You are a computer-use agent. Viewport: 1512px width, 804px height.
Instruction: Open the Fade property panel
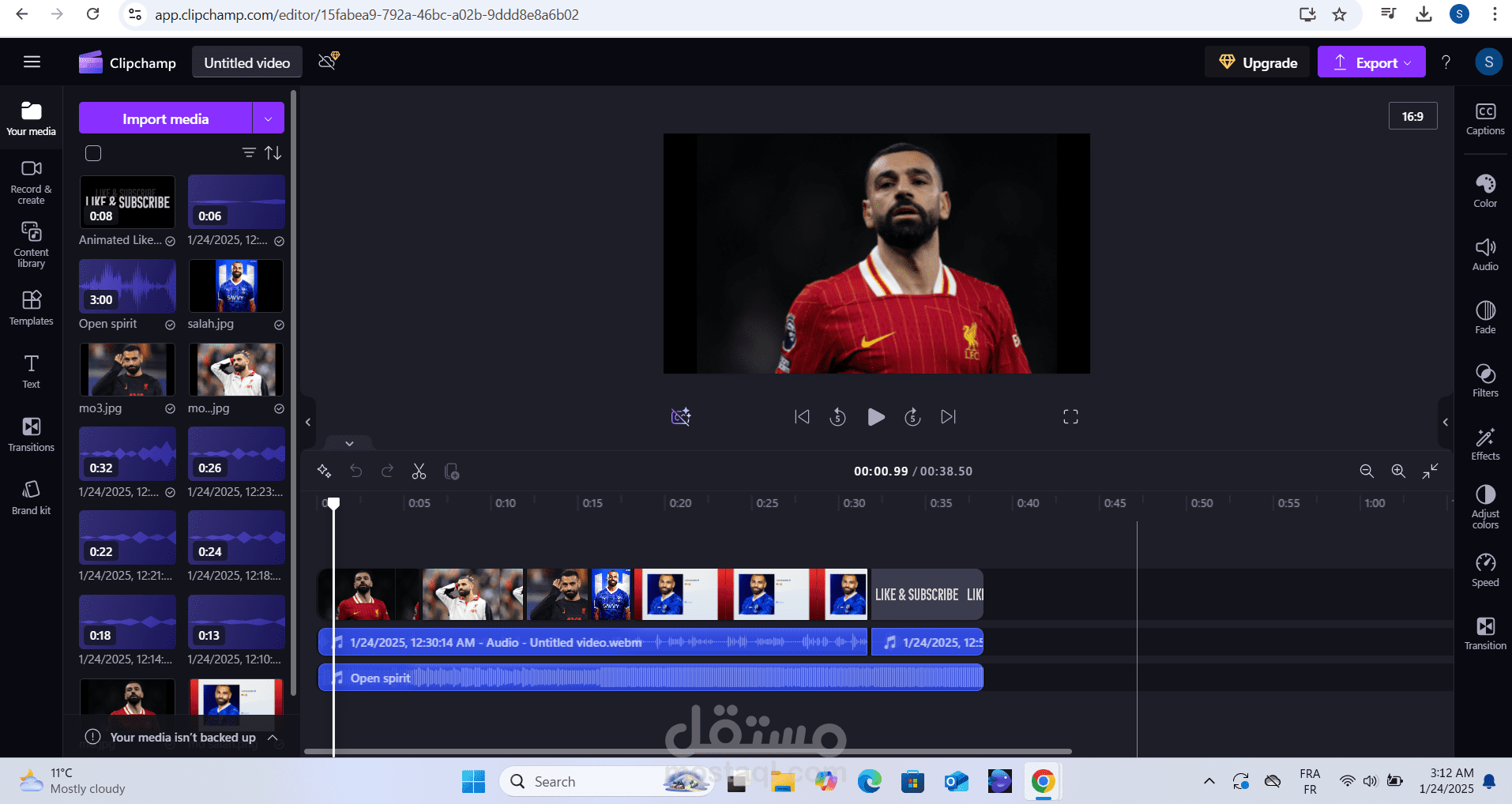(x=1485, y=317)
